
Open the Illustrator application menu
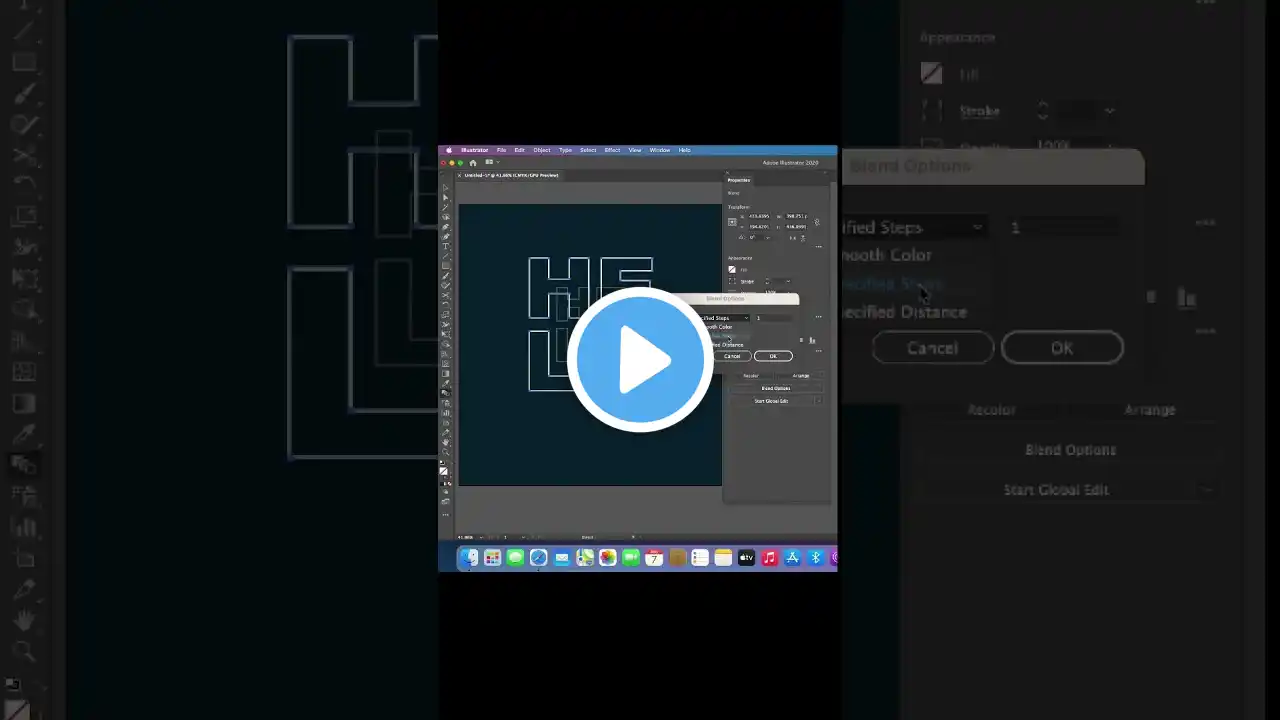coord(474,150)
